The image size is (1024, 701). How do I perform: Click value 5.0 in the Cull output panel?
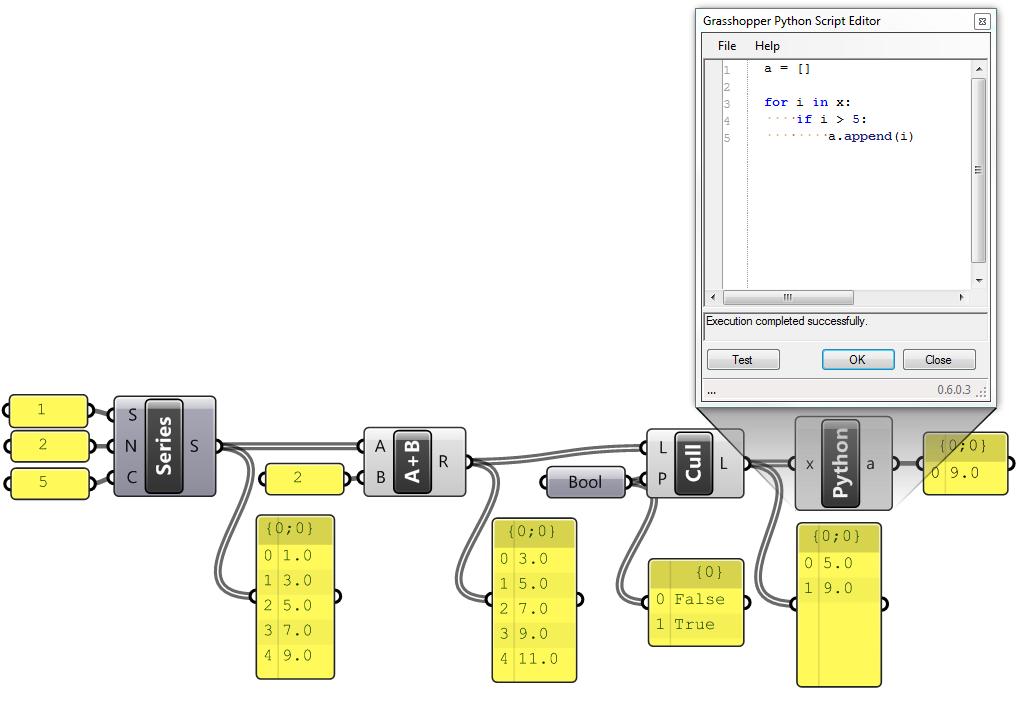pyautogui.click(x=838, y=563)
